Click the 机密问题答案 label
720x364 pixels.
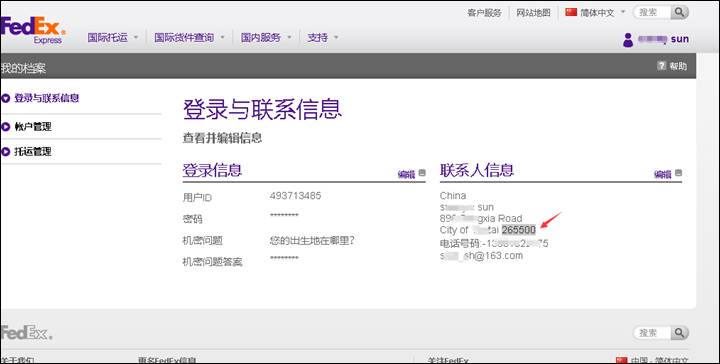[x=212, y=262]
